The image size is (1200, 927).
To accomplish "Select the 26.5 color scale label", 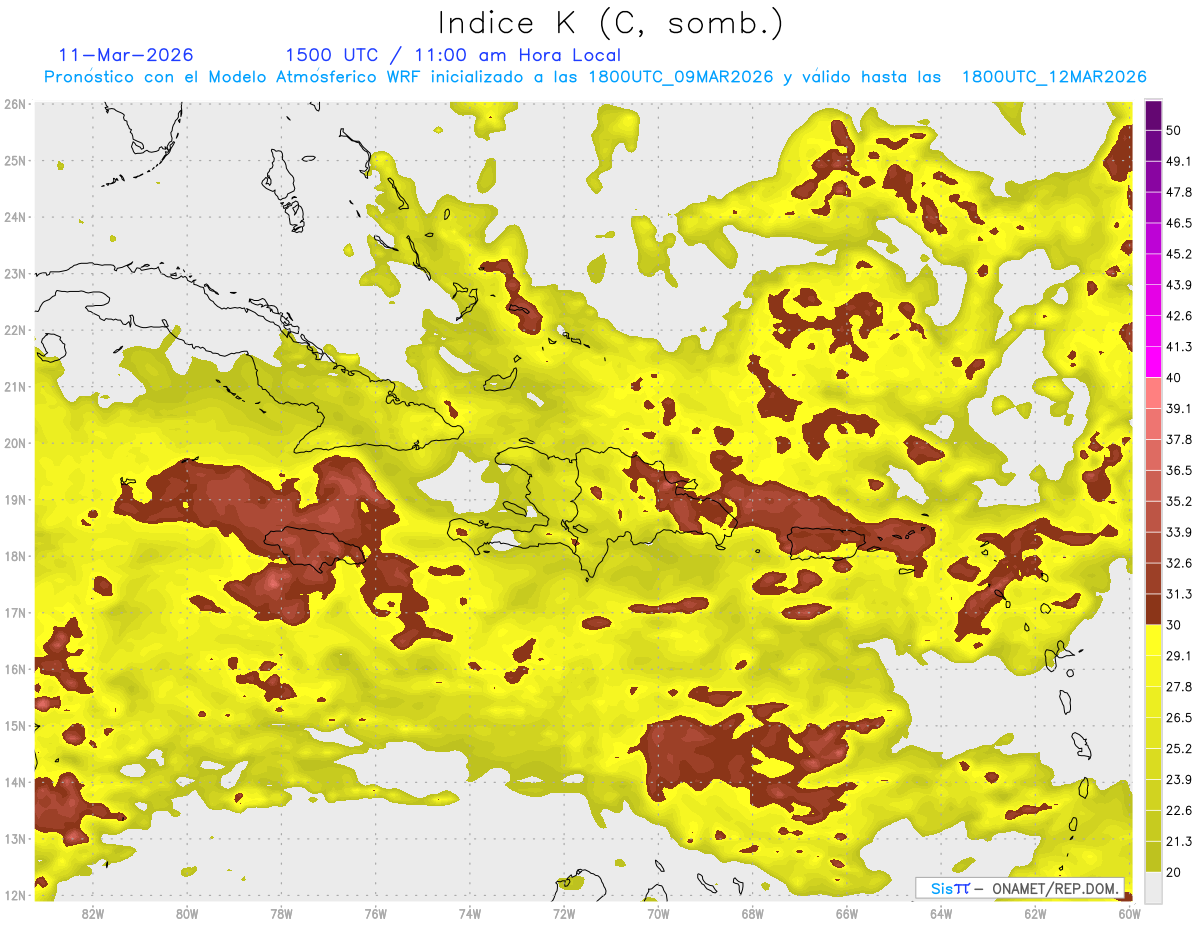I will tap(1178, 718).
